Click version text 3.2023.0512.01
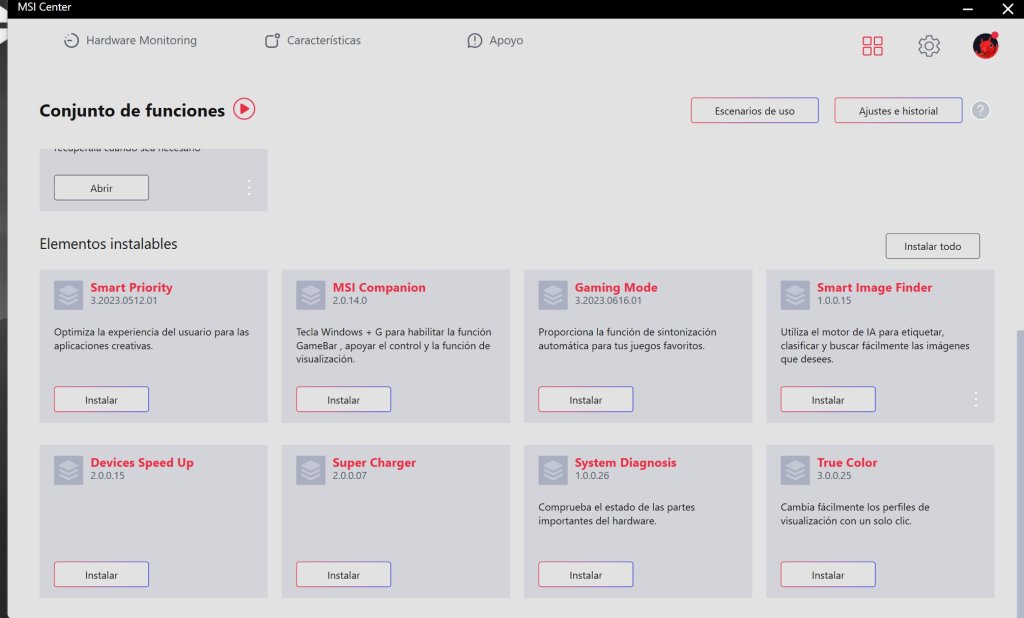Screen dimensions: 1024x618 pyautogui.click(x=123, y=301)
